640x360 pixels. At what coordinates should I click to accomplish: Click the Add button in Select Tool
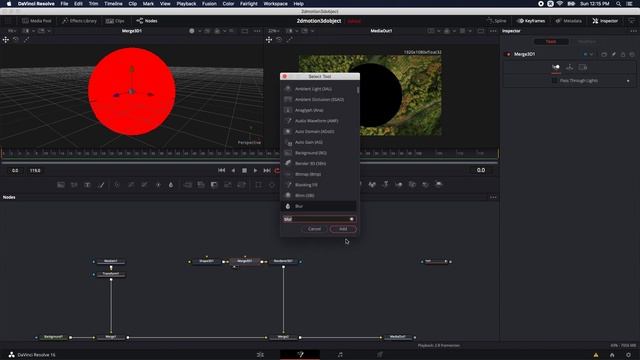click(343, 229)
